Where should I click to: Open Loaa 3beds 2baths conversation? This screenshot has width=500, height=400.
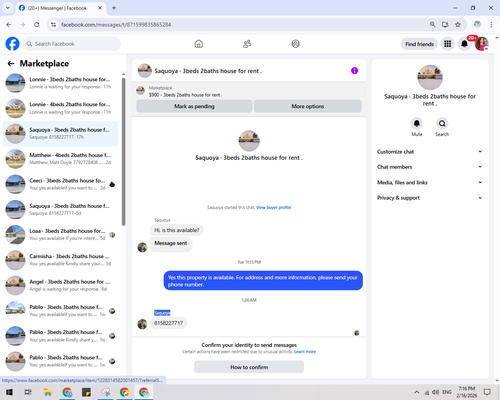pyautogui.click(x=60, y=234)
